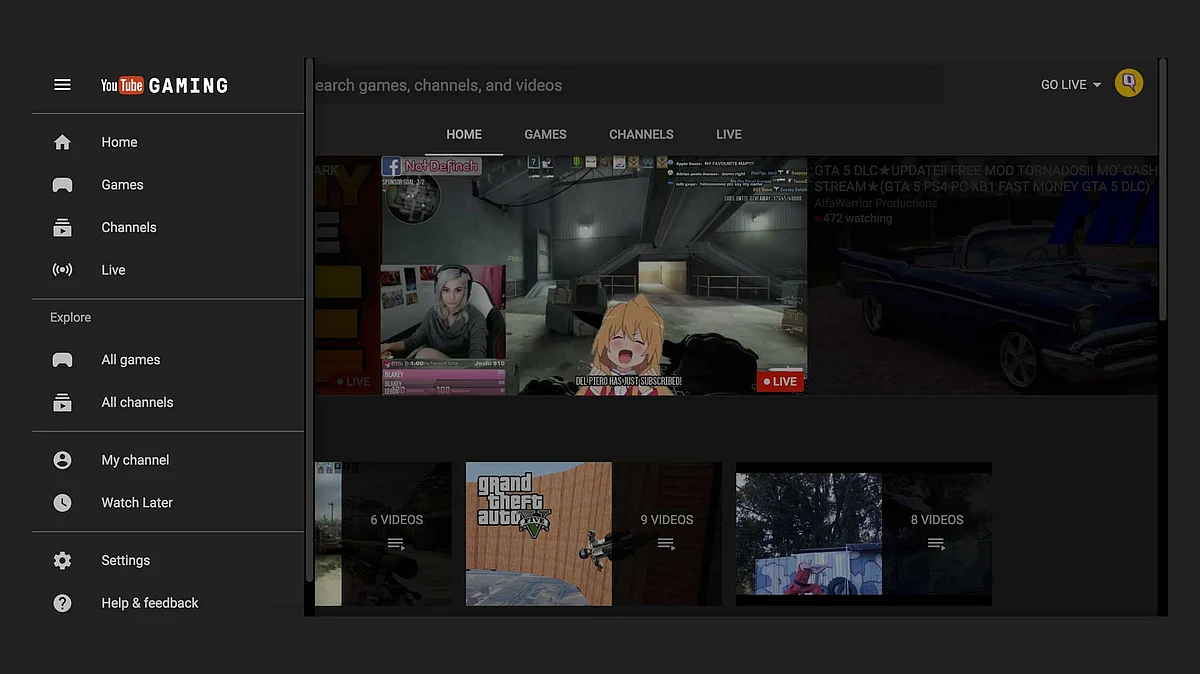This screenshot has height=674, width=1200.
Task: Click the YouTube Gaming logo
Action: 164,86
